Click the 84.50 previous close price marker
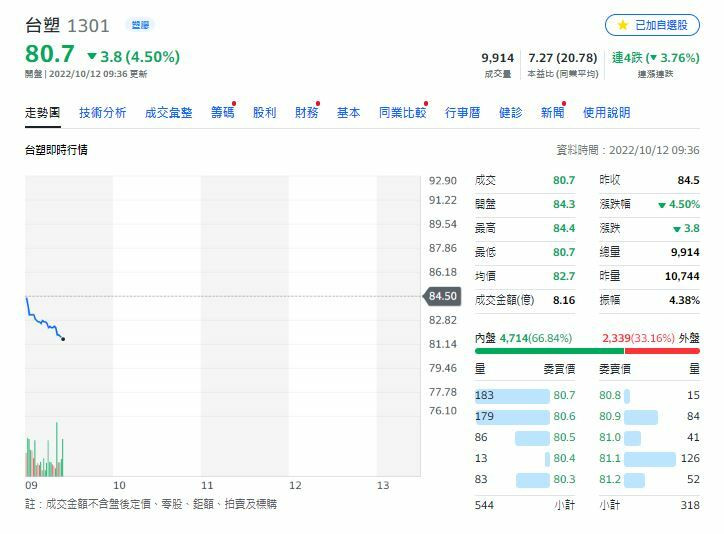The height and width of the screenshot is (534, 724). [442, 296]
